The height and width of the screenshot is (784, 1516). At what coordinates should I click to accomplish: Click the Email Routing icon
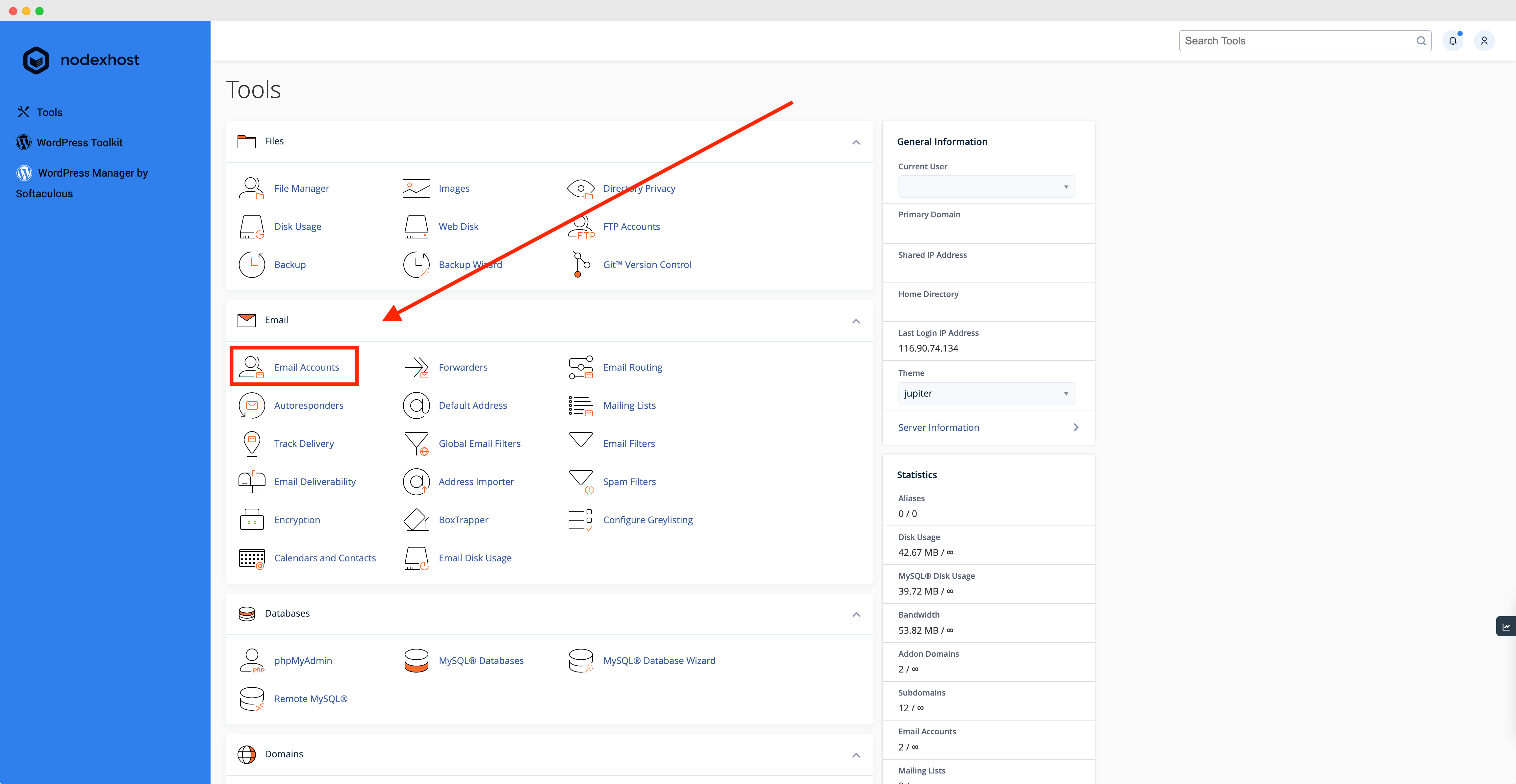pyautogui.click(x=581, y=367)
